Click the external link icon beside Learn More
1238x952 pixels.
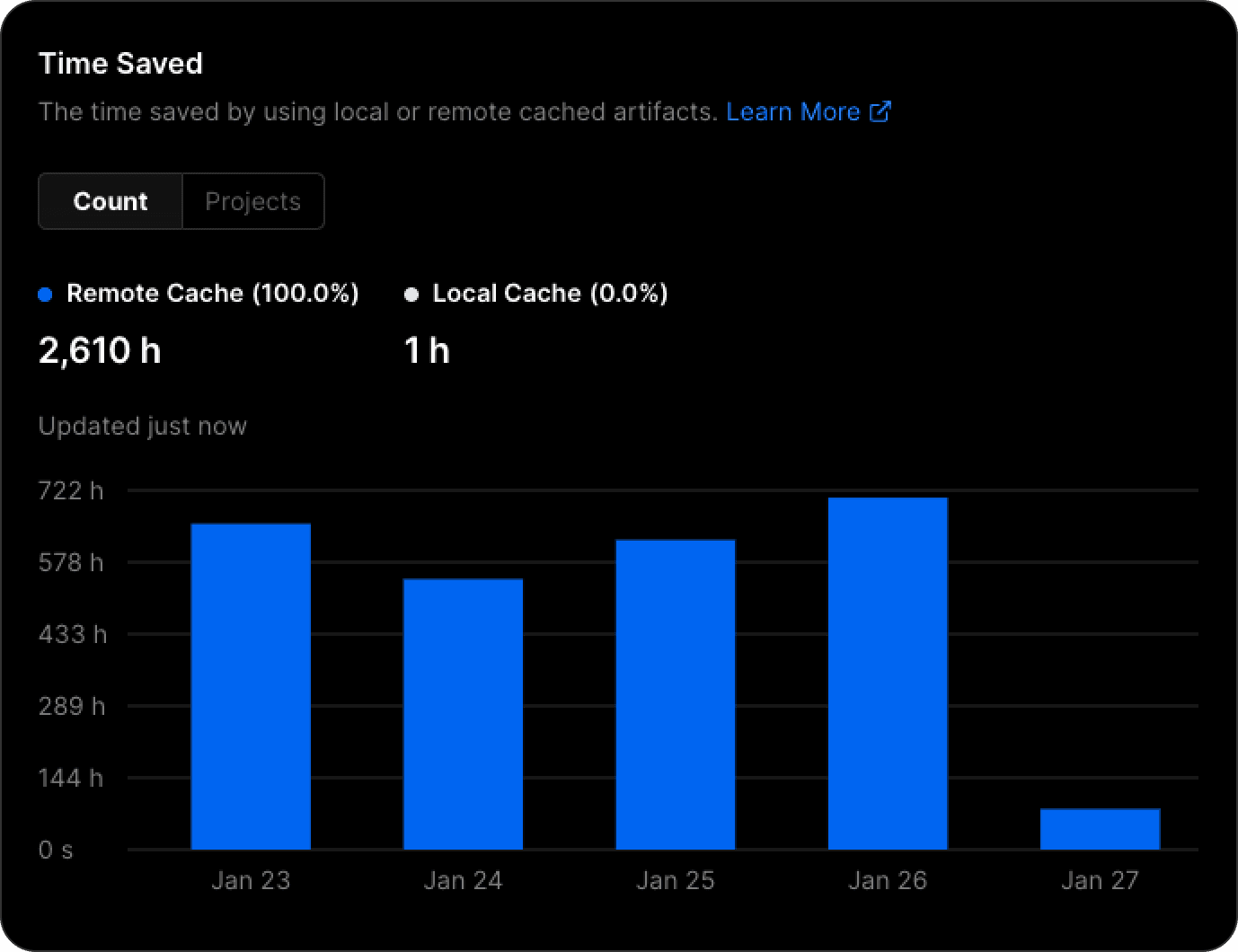(881, 110)
